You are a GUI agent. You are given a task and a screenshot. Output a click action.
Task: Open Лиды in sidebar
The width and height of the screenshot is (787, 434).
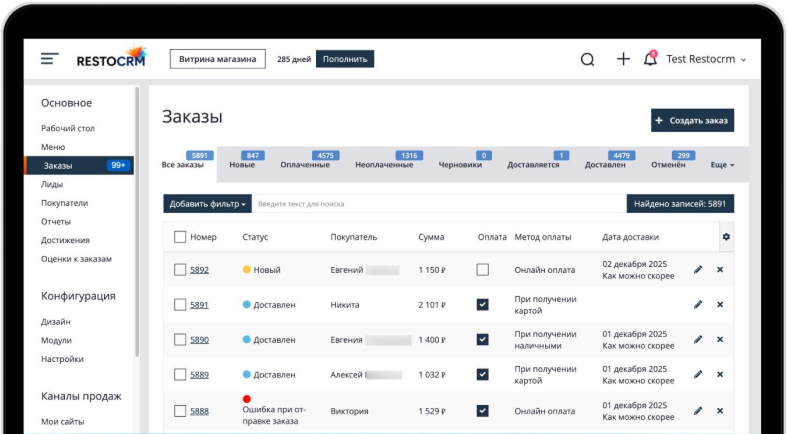point(52,184)
